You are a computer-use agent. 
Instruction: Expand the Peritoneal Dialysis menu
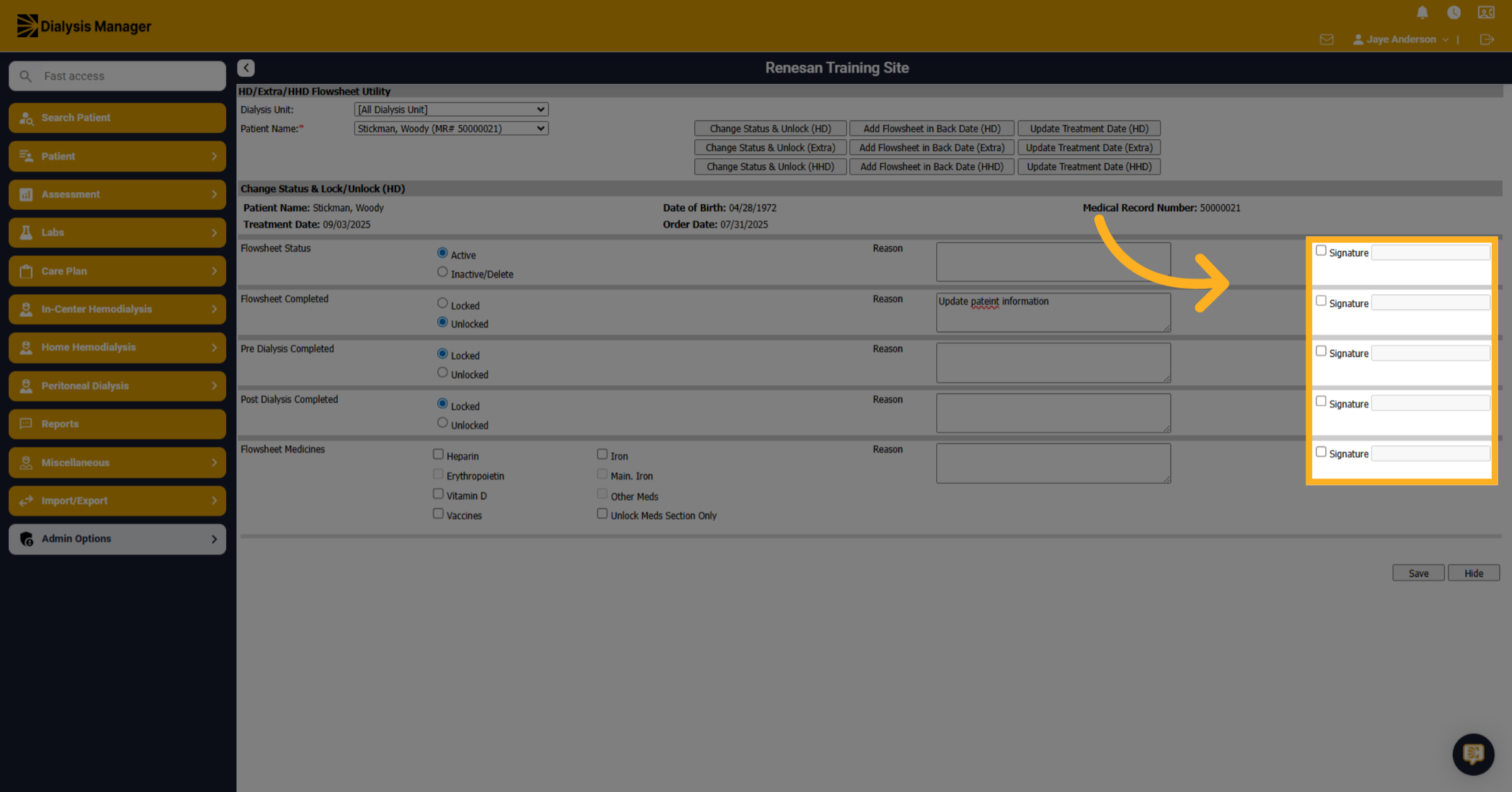tap(117, 386)
